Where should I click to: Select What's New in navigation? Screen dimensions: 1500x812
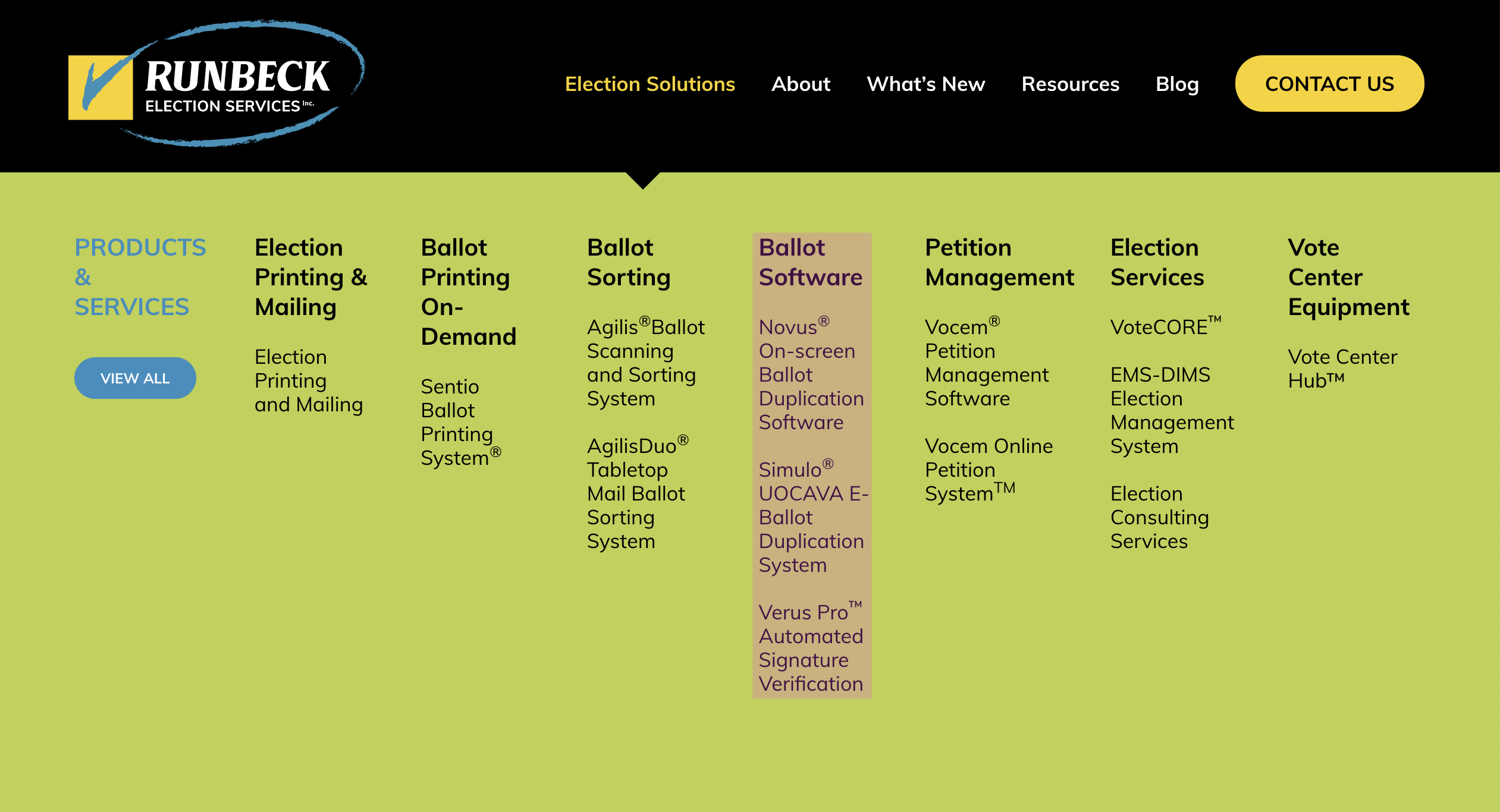point(925,84)
